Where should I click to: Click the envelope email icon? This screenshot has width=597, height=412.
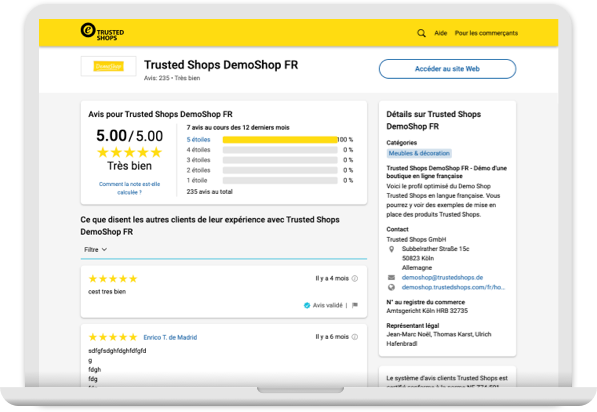[391, 277]
